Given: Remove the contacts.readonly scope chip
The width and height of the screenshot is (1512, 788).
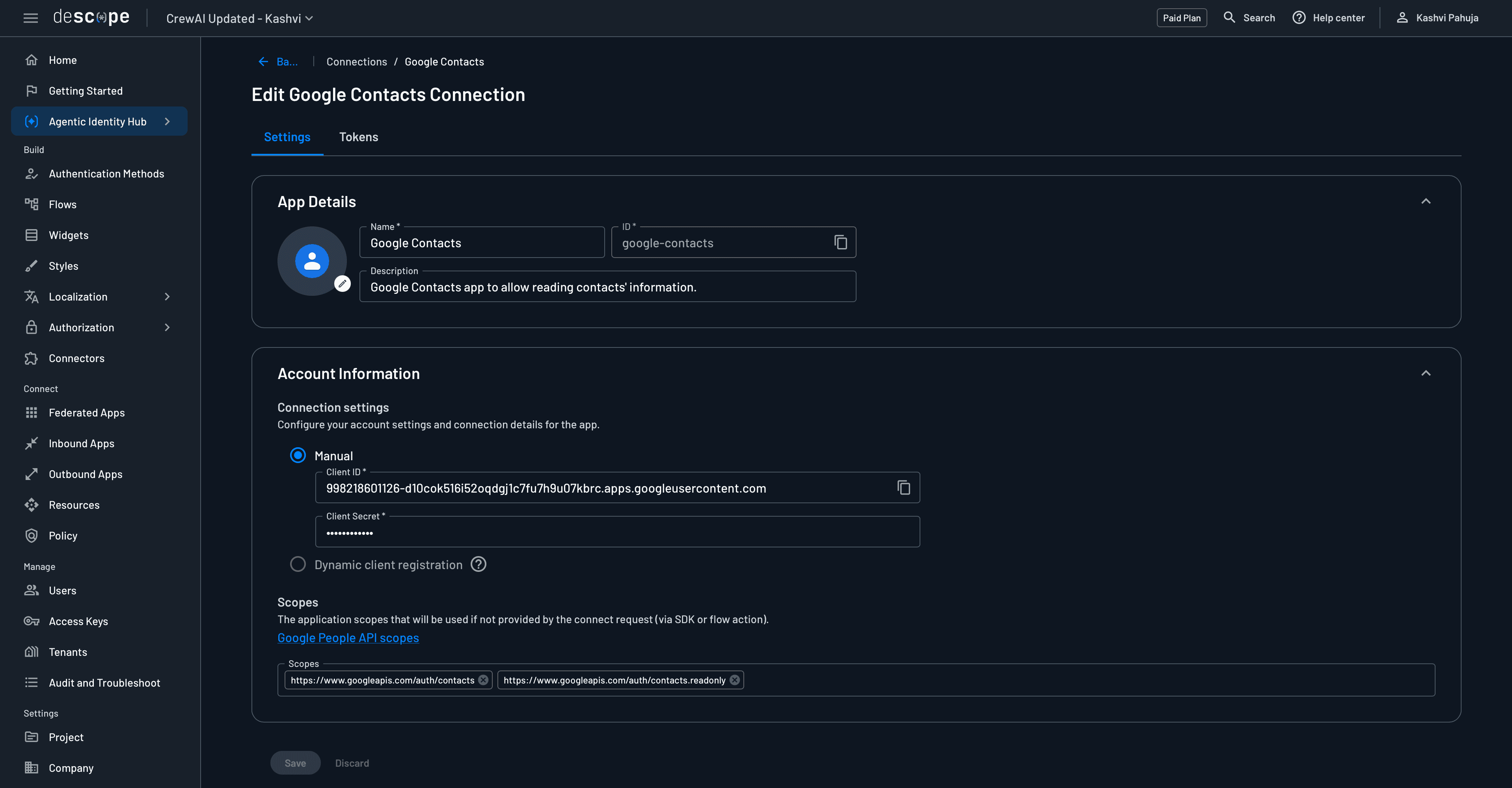Looking at the screenshot, I should coord(734,680).
